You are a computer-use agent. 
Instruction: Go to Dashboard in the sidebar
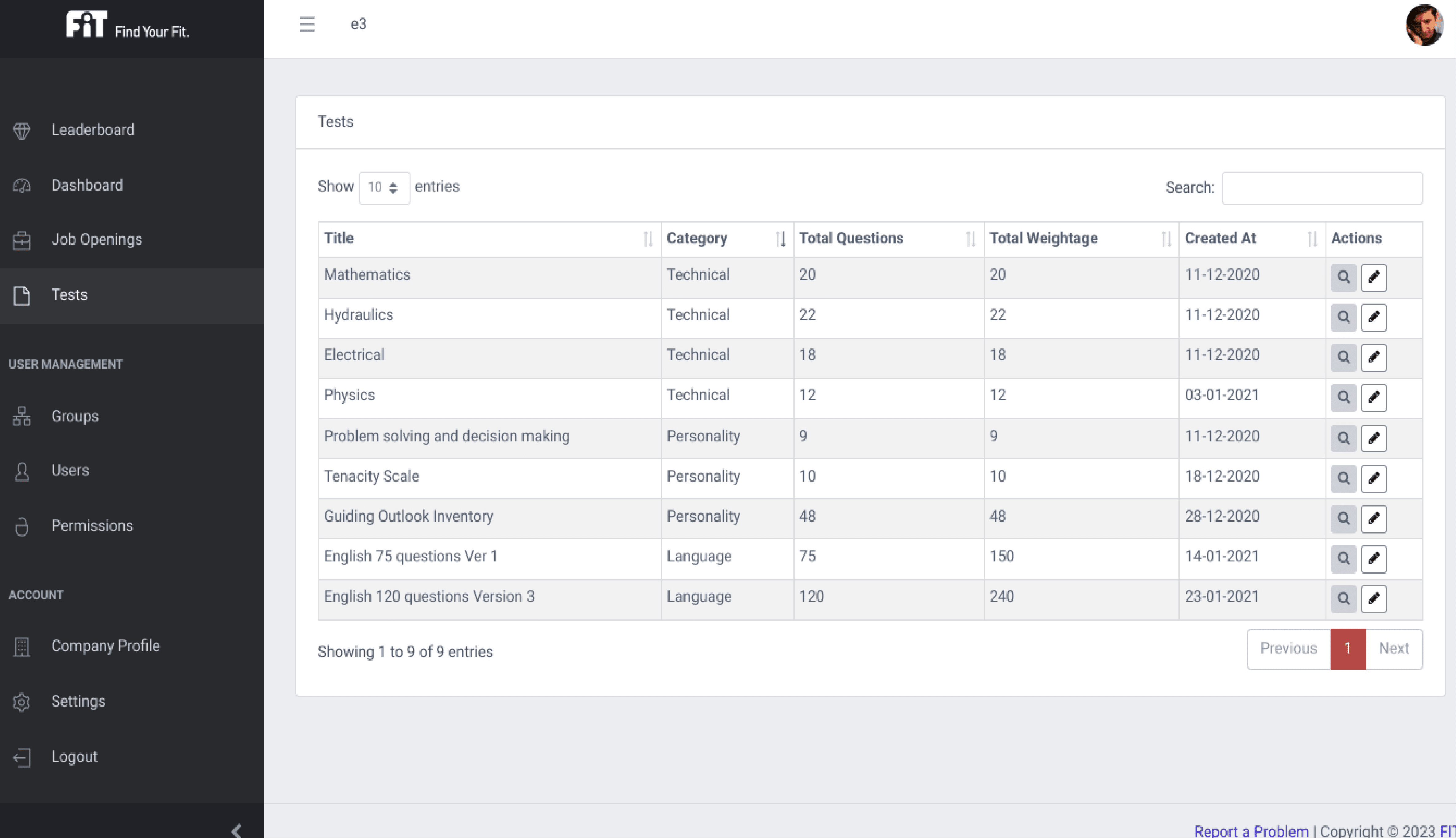click(132, 185)
